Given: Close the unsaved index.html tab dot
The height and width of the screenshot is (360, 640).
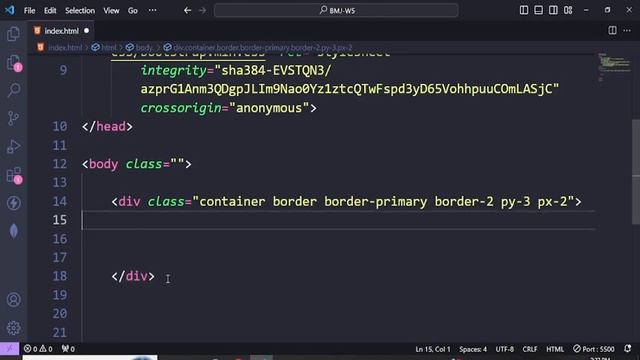Looking at the screenshot, I should click(87, 31).
